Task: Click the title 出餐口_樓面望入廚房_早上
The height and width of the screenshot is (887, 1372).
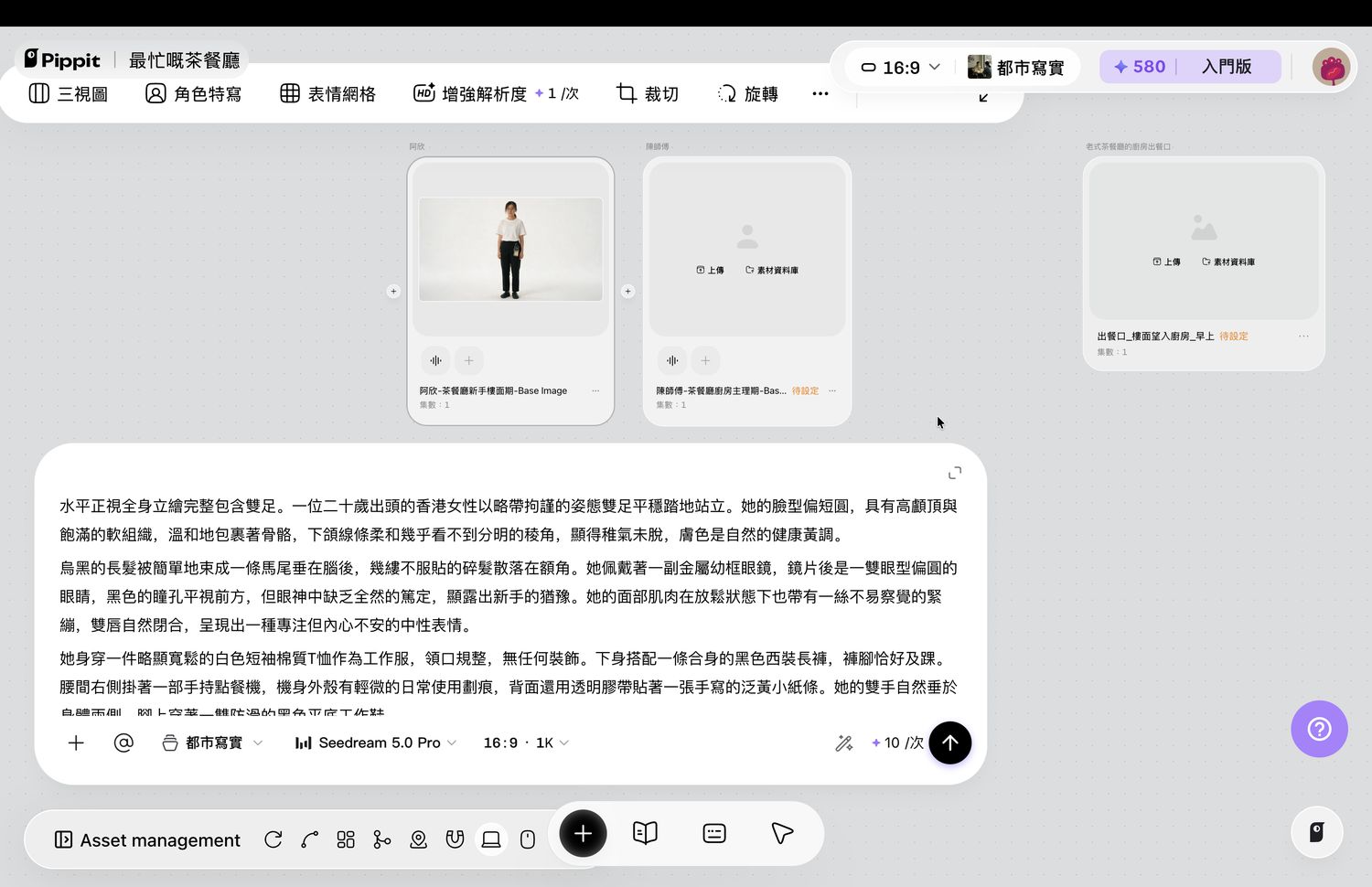Action: [1155, 337]
